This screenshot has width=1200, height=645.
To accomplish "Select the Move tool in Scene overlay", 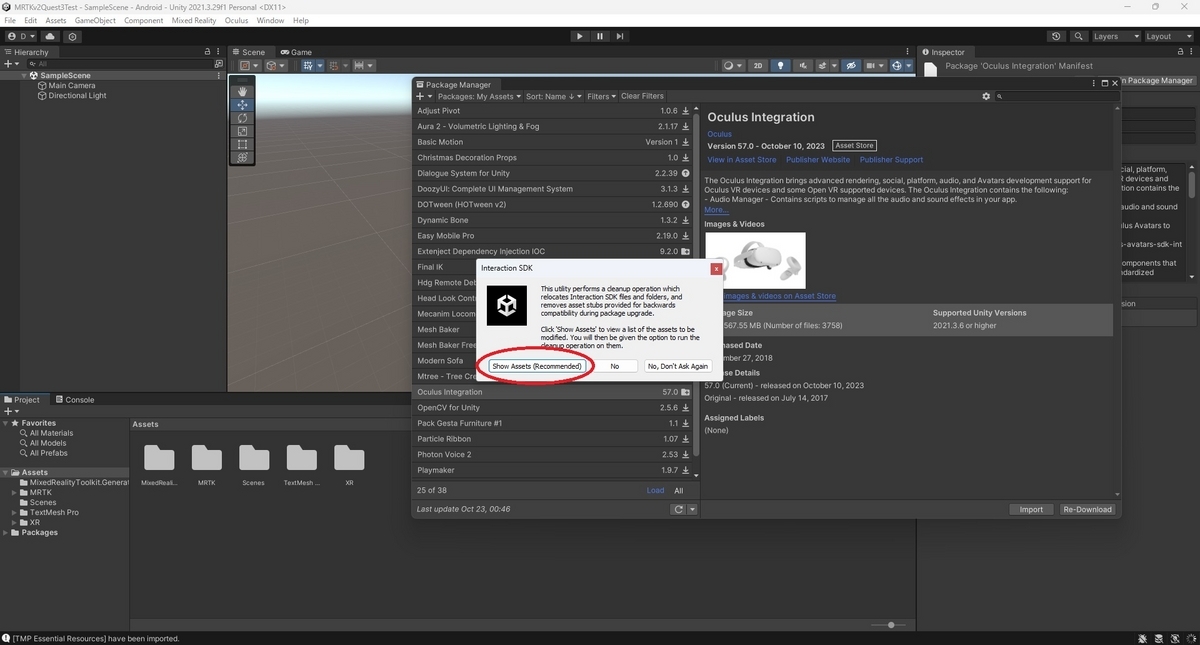I will 242,105.
